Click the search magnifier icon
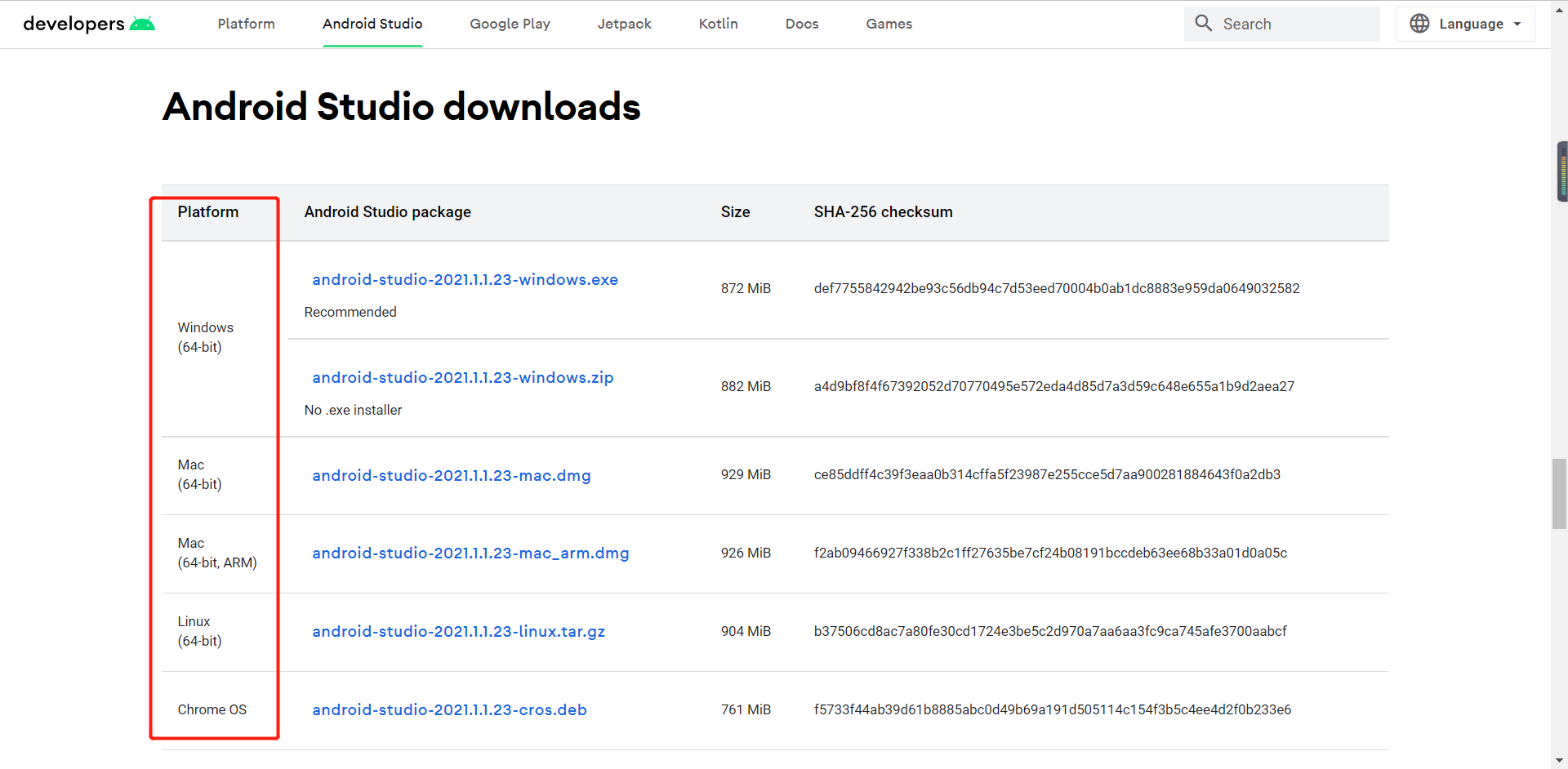 point(1203,24)
